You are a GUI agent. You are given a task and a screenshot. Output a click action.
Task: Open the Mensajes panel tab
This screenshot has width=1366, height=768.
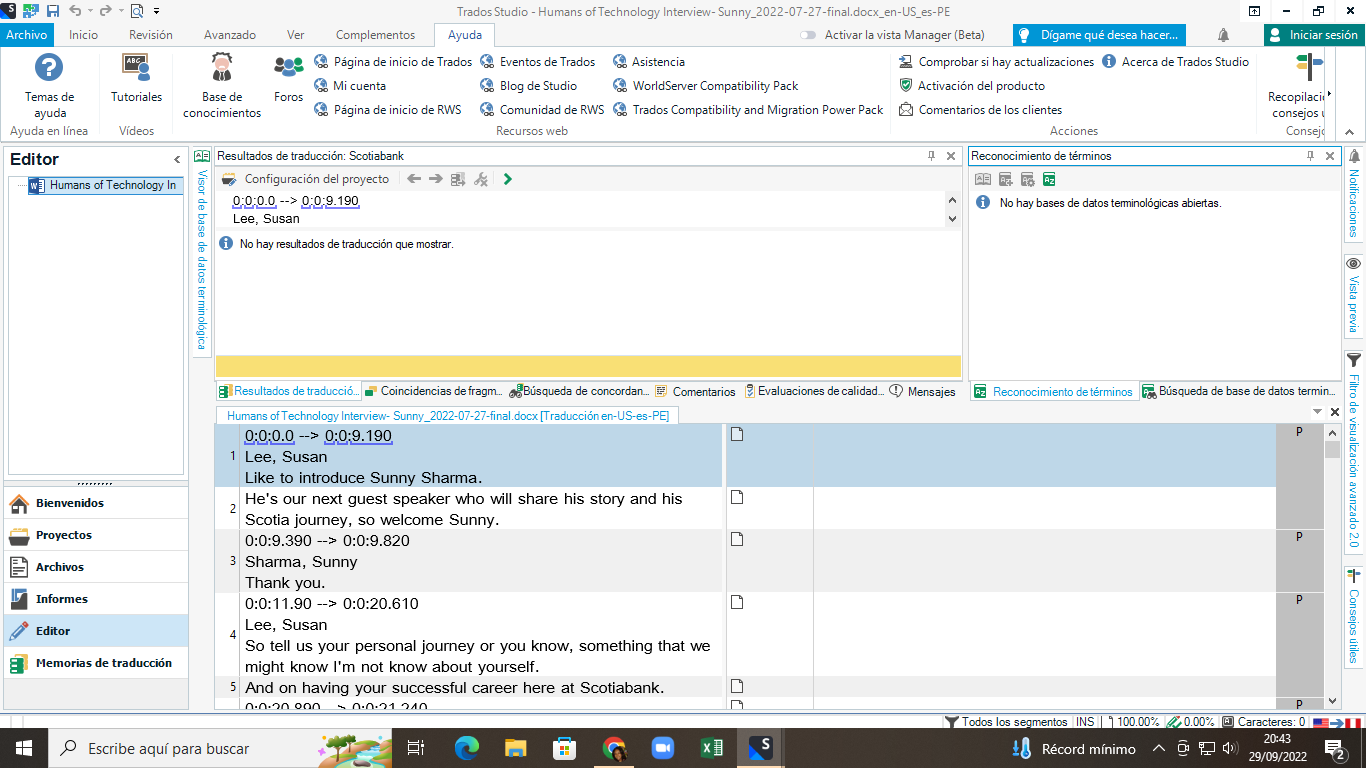(x=922, y=392)
